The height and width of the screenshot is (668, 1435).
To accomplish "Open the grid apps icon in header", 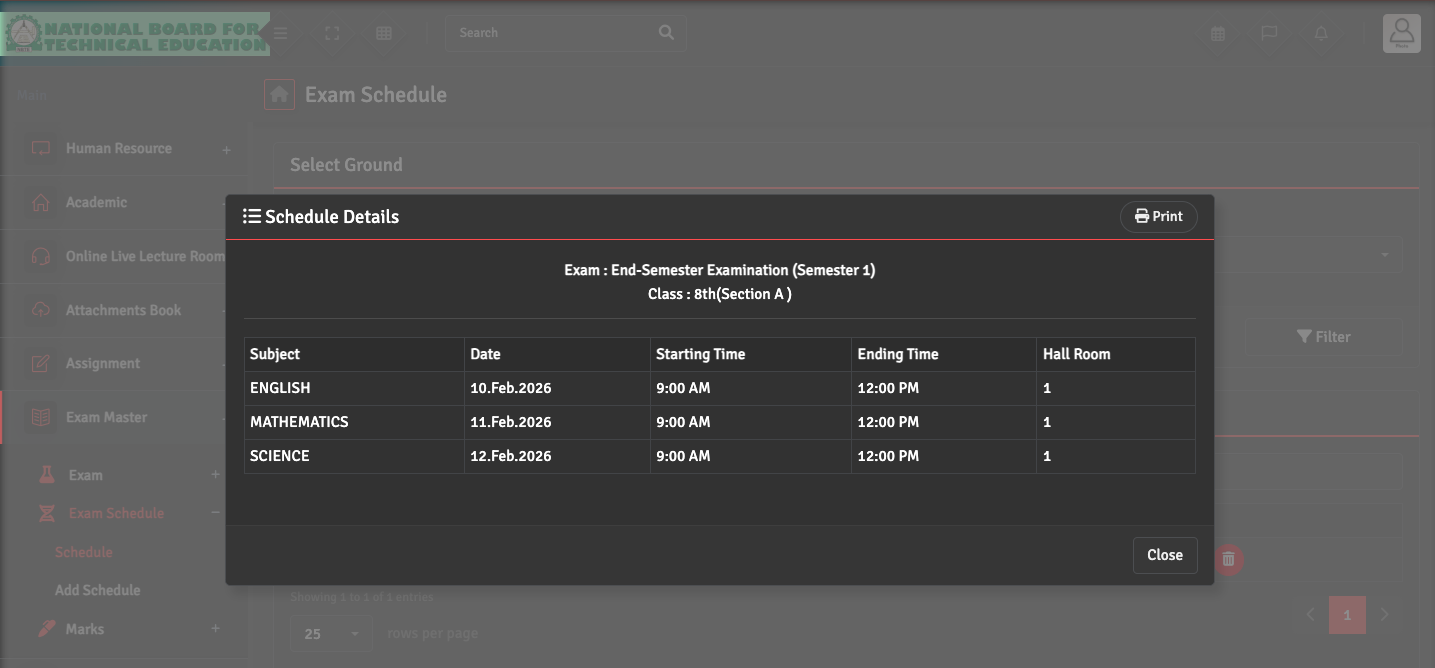I will [x=383, y=33].
